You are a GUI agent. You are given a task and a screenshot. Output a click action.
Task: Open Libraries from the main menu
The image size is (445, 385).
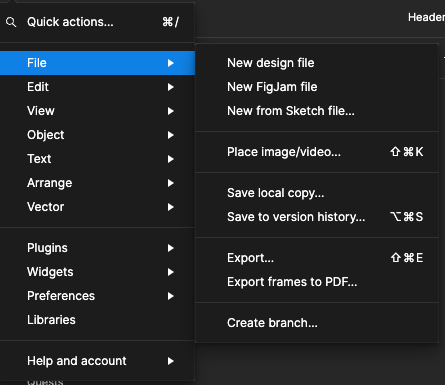pyautogui.click(x=97, y=320)
